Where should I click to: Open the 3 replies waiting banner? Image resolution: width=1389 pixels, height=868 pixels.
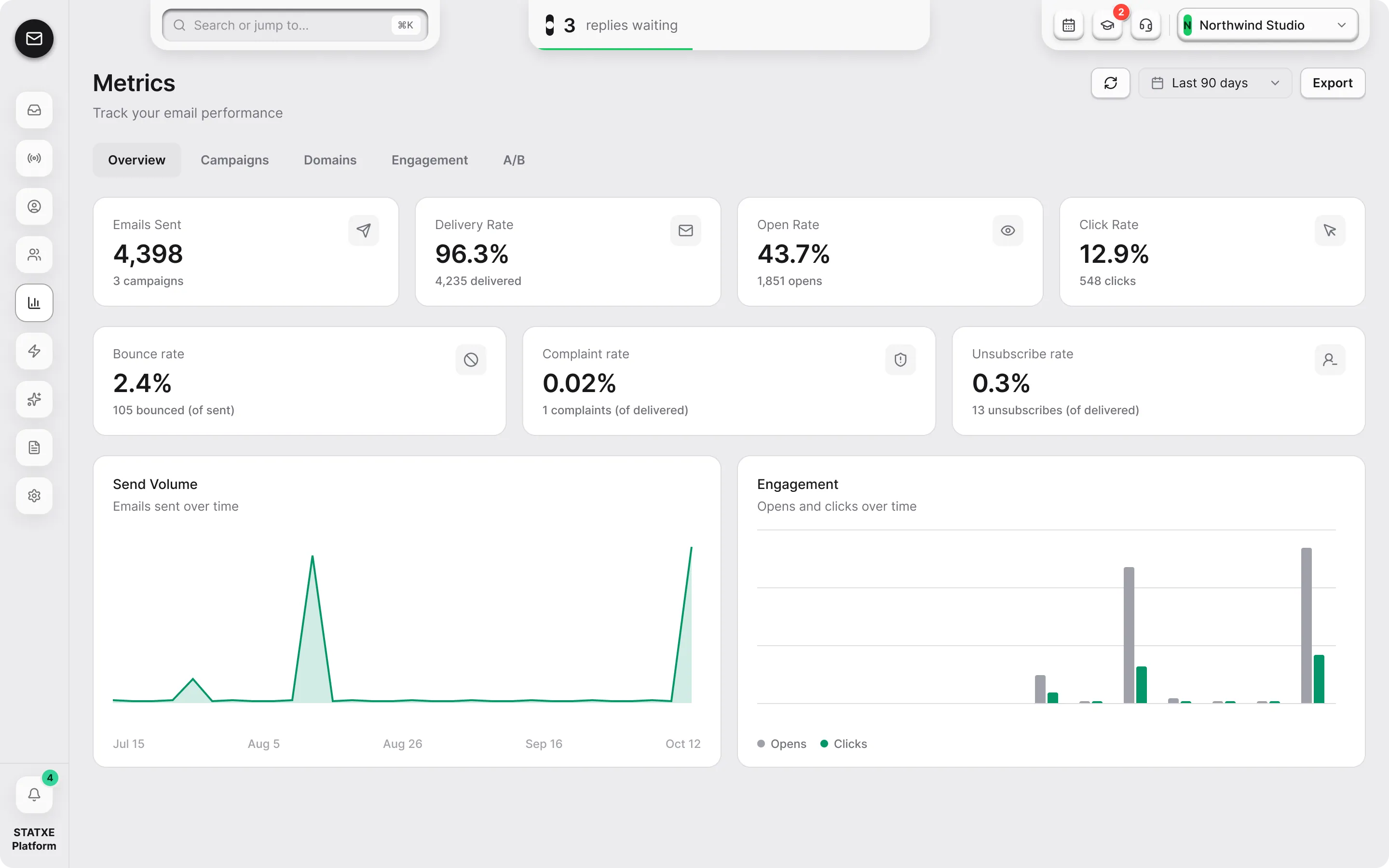coord(728,25)
